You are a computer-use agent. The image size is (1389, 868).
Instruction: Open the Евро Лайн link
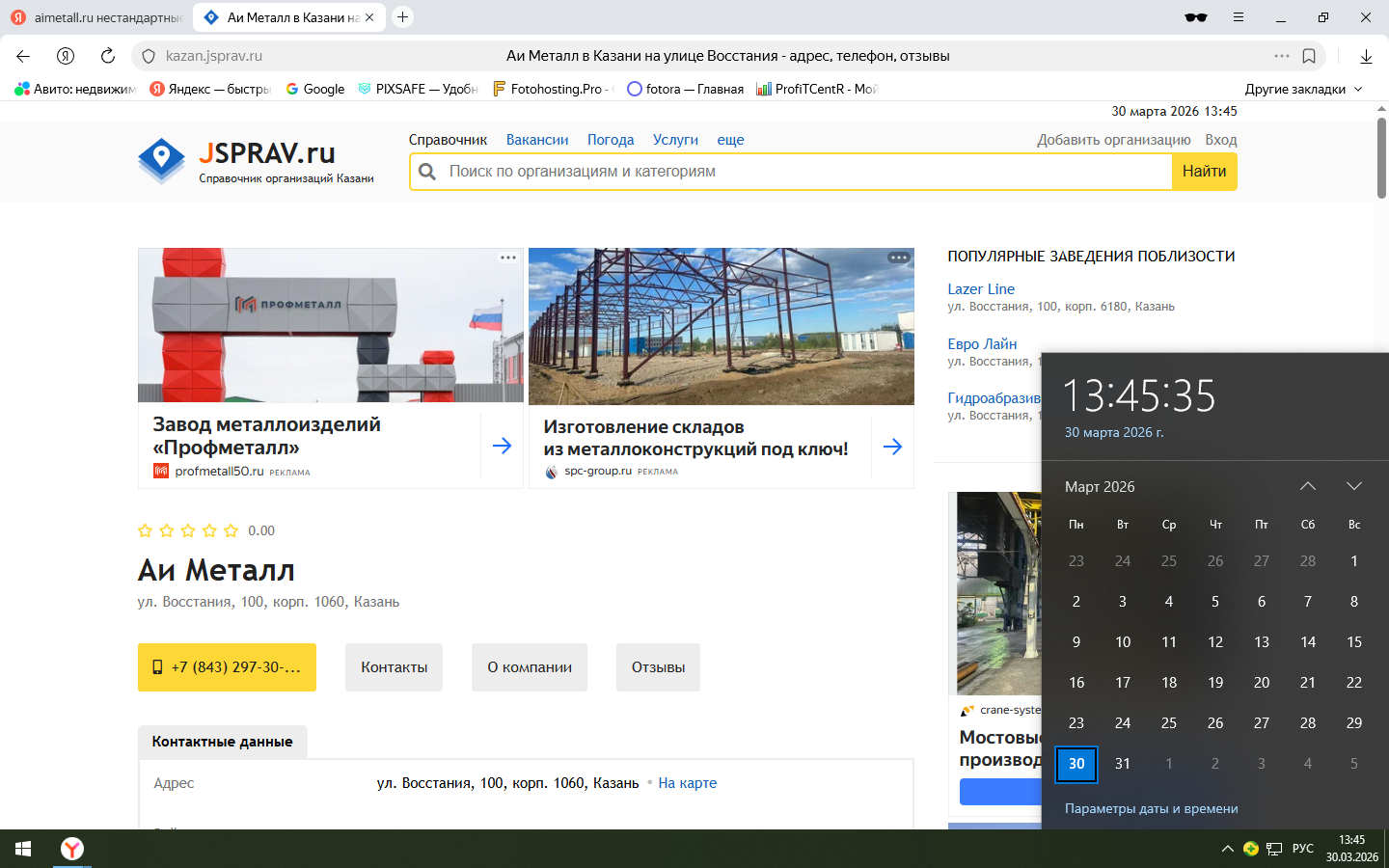(982, 344)
